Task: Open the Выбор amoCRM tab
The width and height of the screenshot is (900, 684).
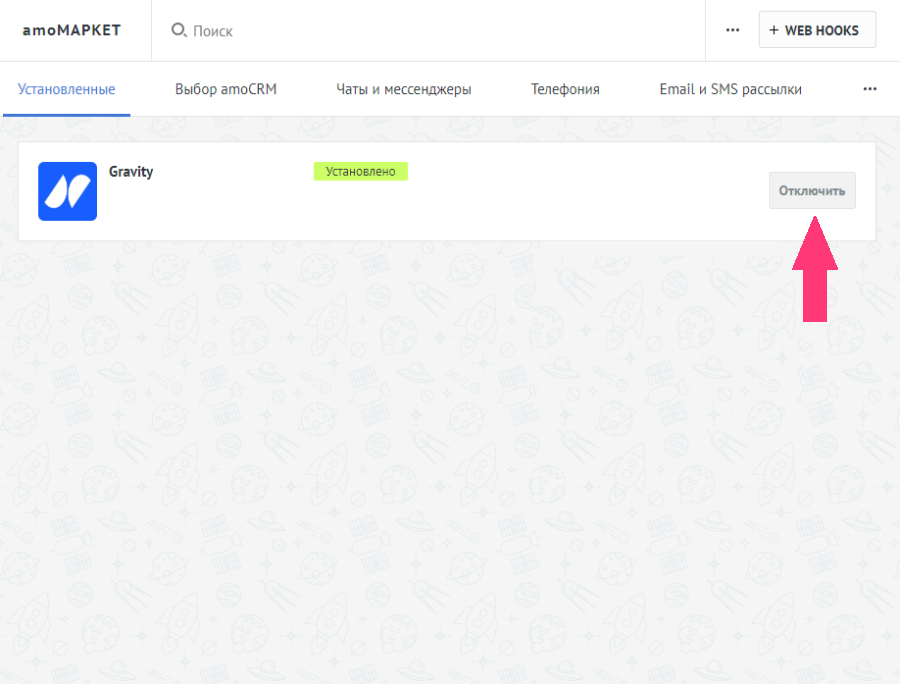Action: (225, 89)
